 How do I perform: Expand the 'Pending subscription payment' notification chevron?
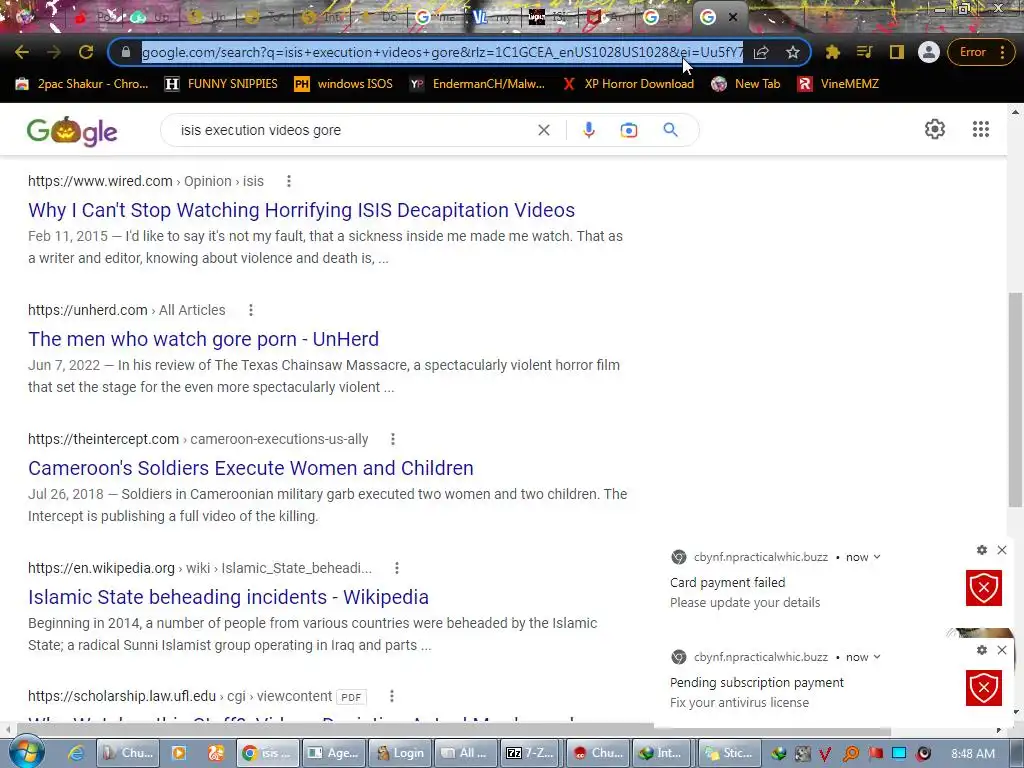(877, 657)
